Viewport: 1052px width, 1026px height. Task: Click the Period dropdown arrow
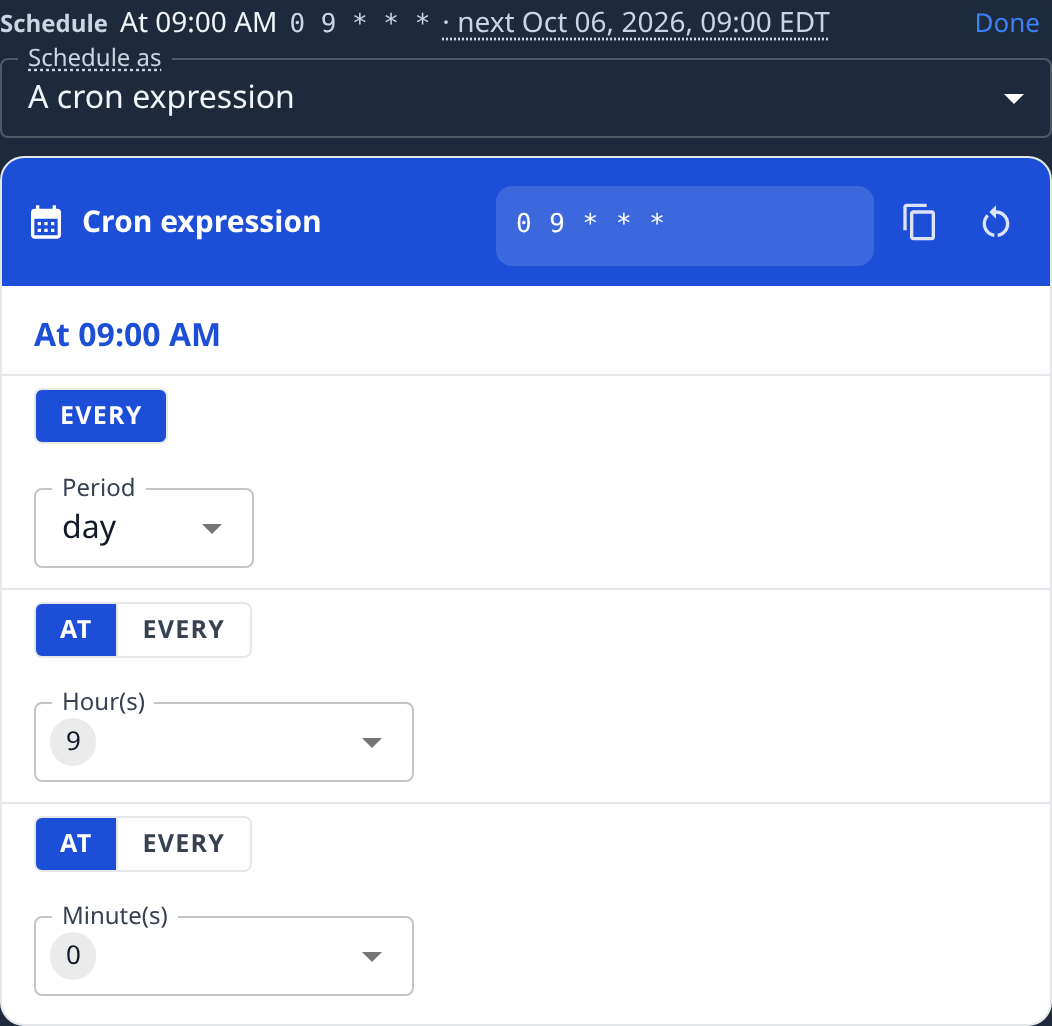pyautogui.click(x=212, y=529)
